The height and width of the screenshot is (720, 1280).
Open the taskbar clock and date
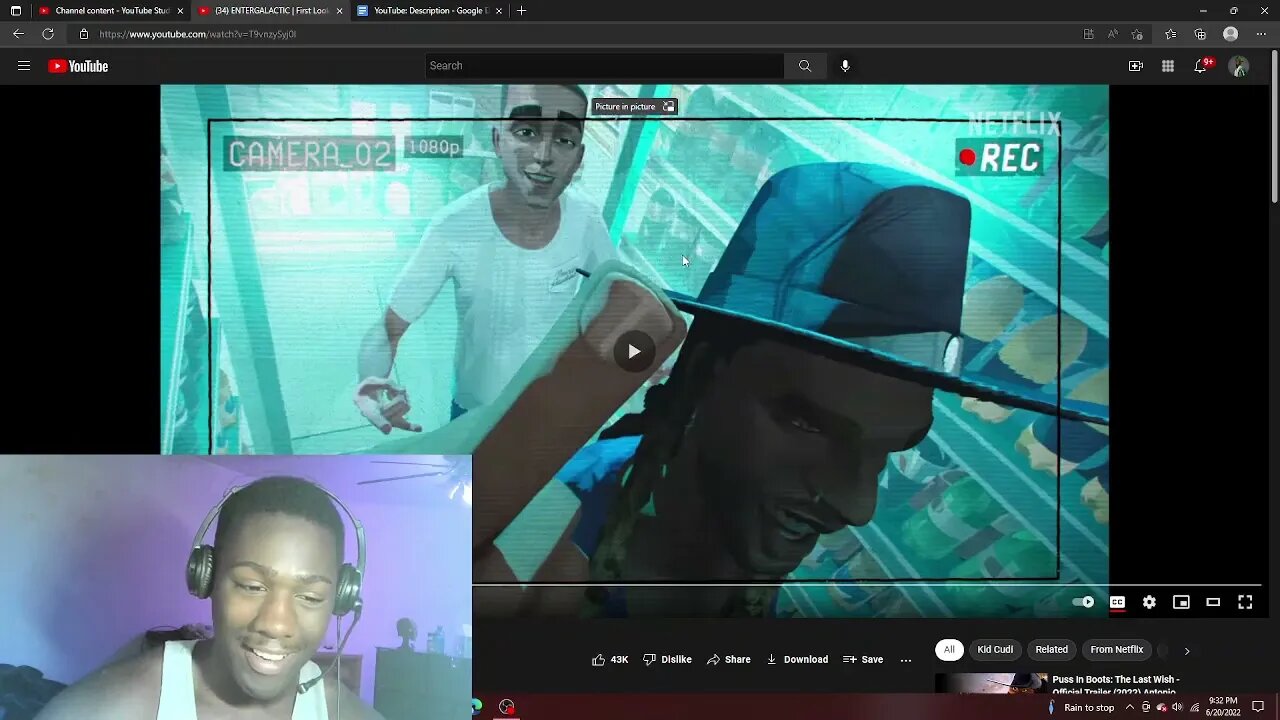click(x=1223, y=707)
